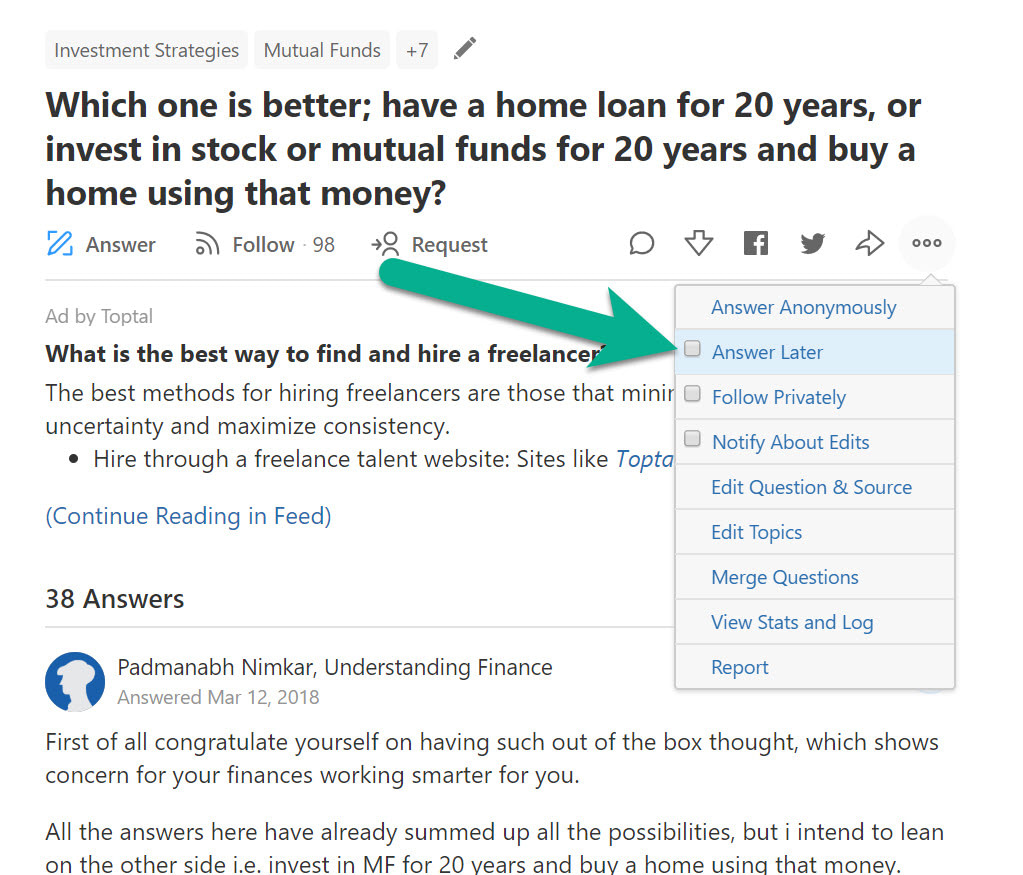The image size is (1023, 875).
Task: Choose Merge Questions from the menu
Action: [x=783, y=577]
